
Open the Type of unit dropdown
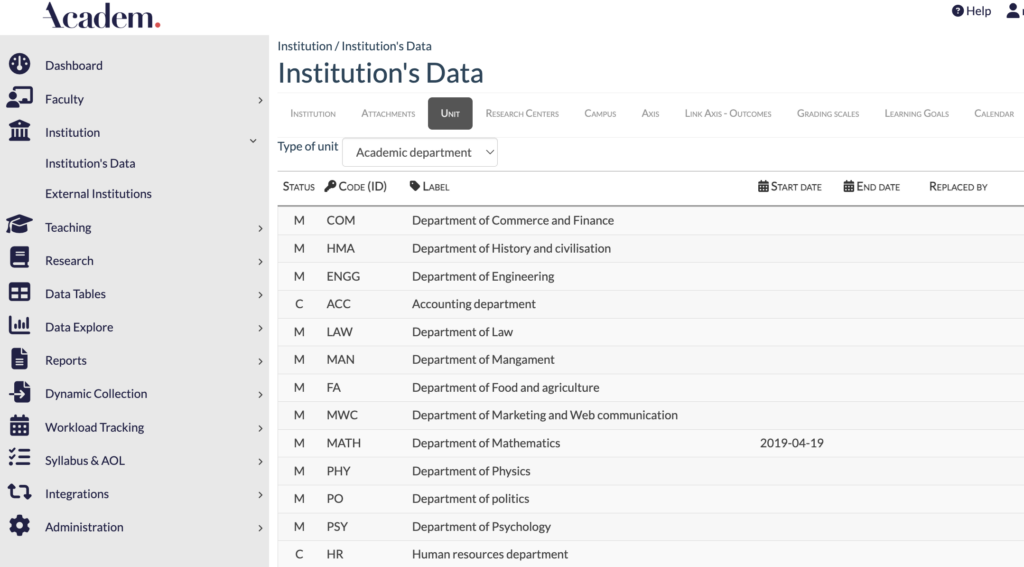point(420,152)
